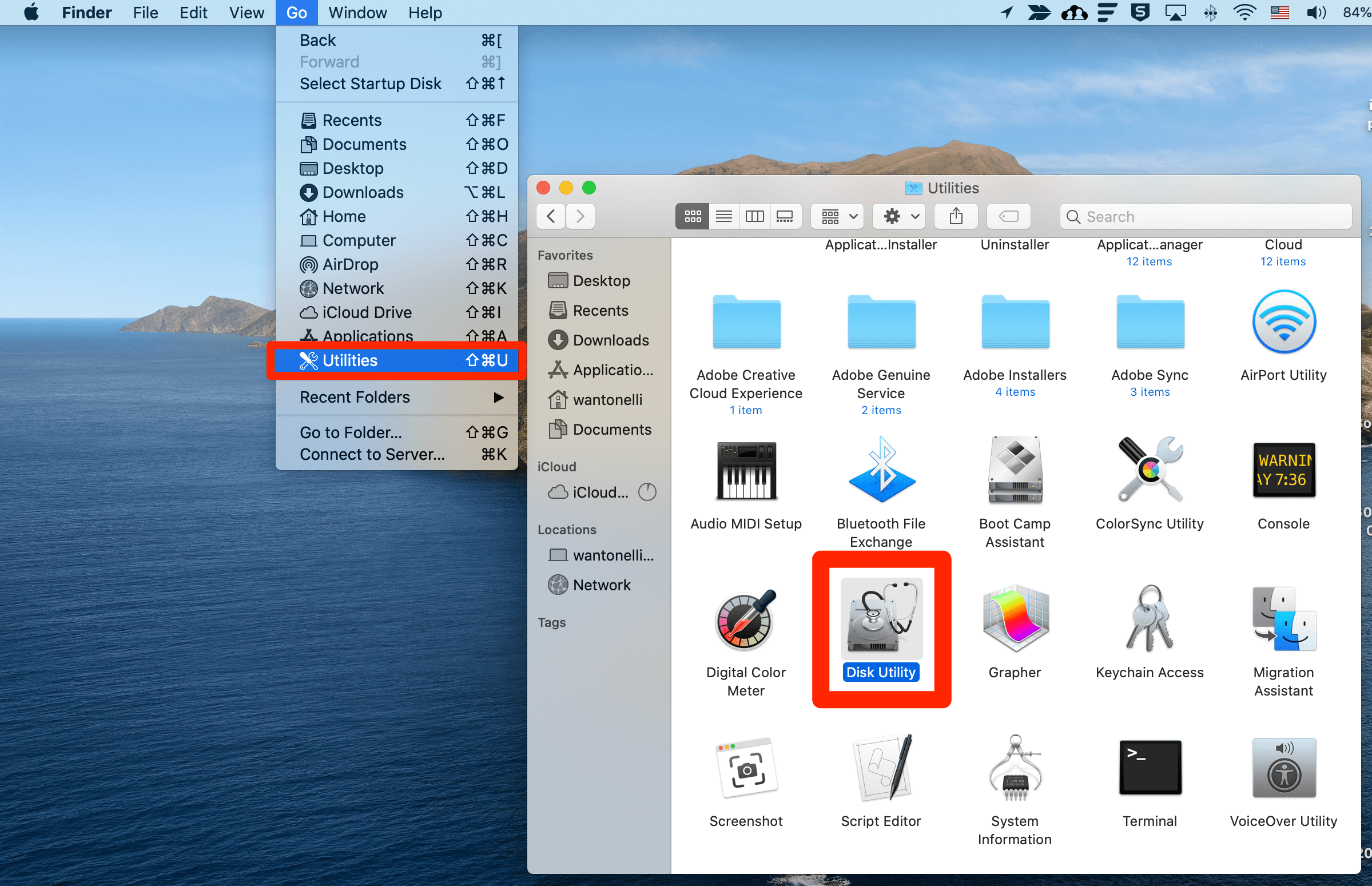Screen dimensions: 1372x886
Task: Switch to column view
Action: tap(754, 216)
